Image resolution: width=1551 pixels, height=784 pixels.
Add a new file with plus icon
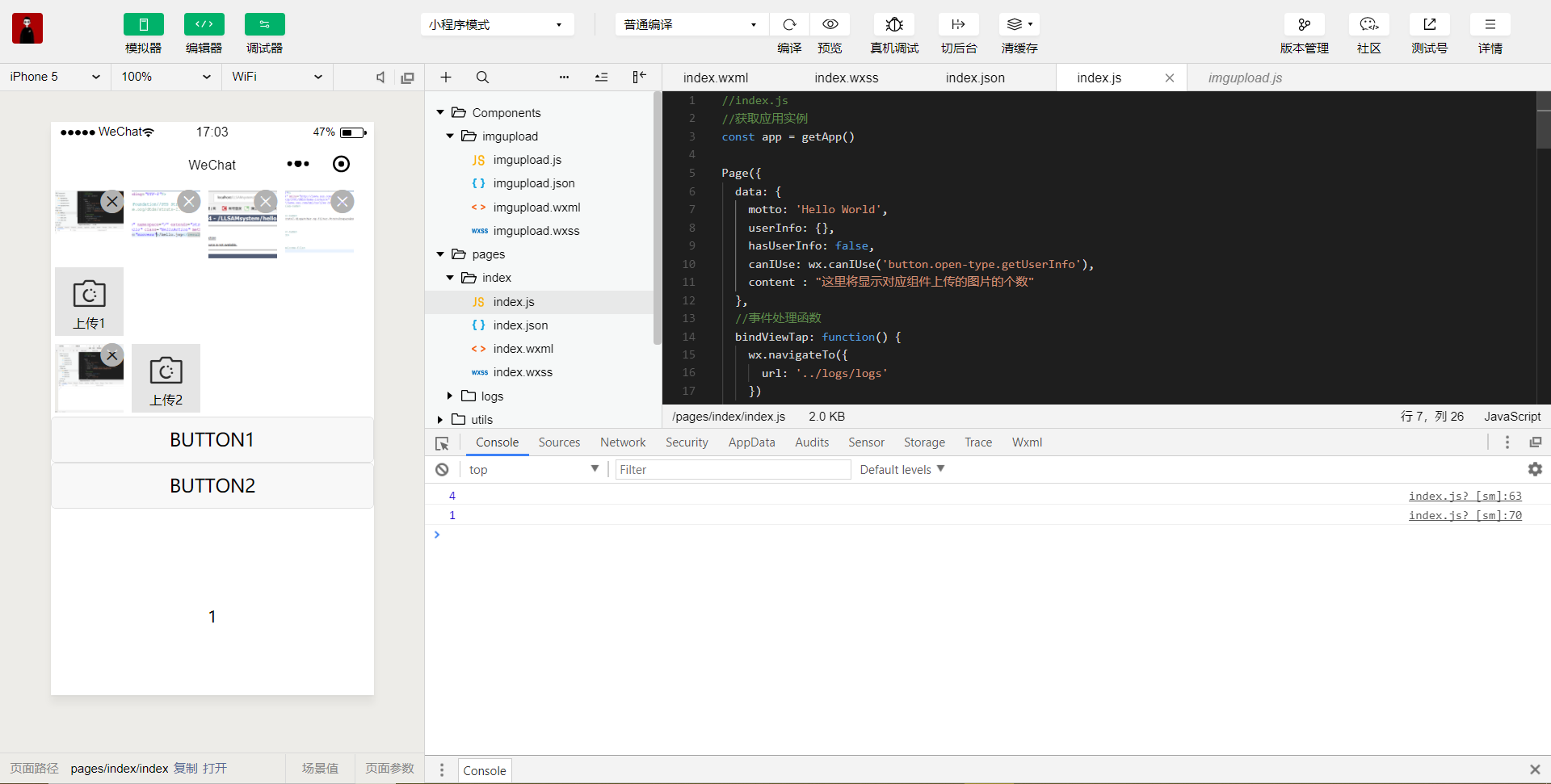[445, 78]
